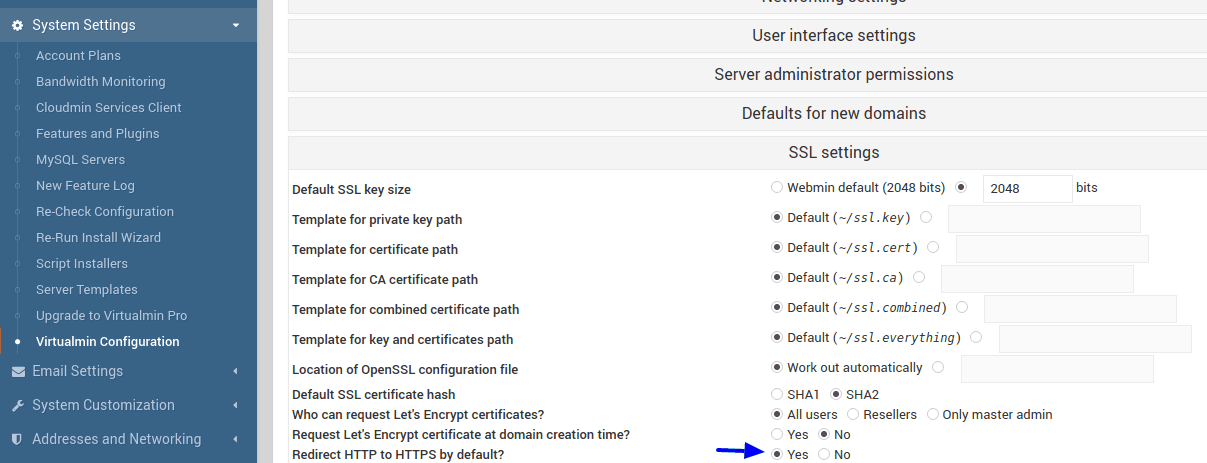Open Bandwidth Monitoring page

click(x=101, y=82)
